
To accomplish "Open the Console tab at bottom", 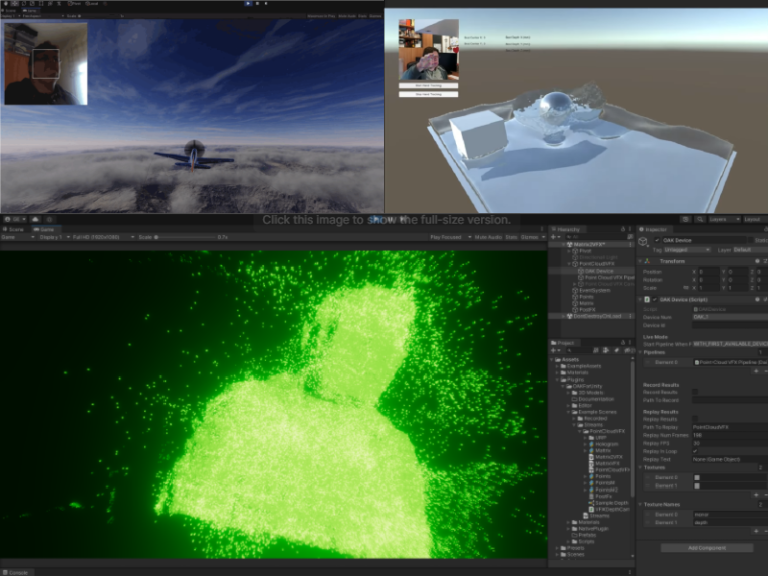I will click(x=16, y=571).
